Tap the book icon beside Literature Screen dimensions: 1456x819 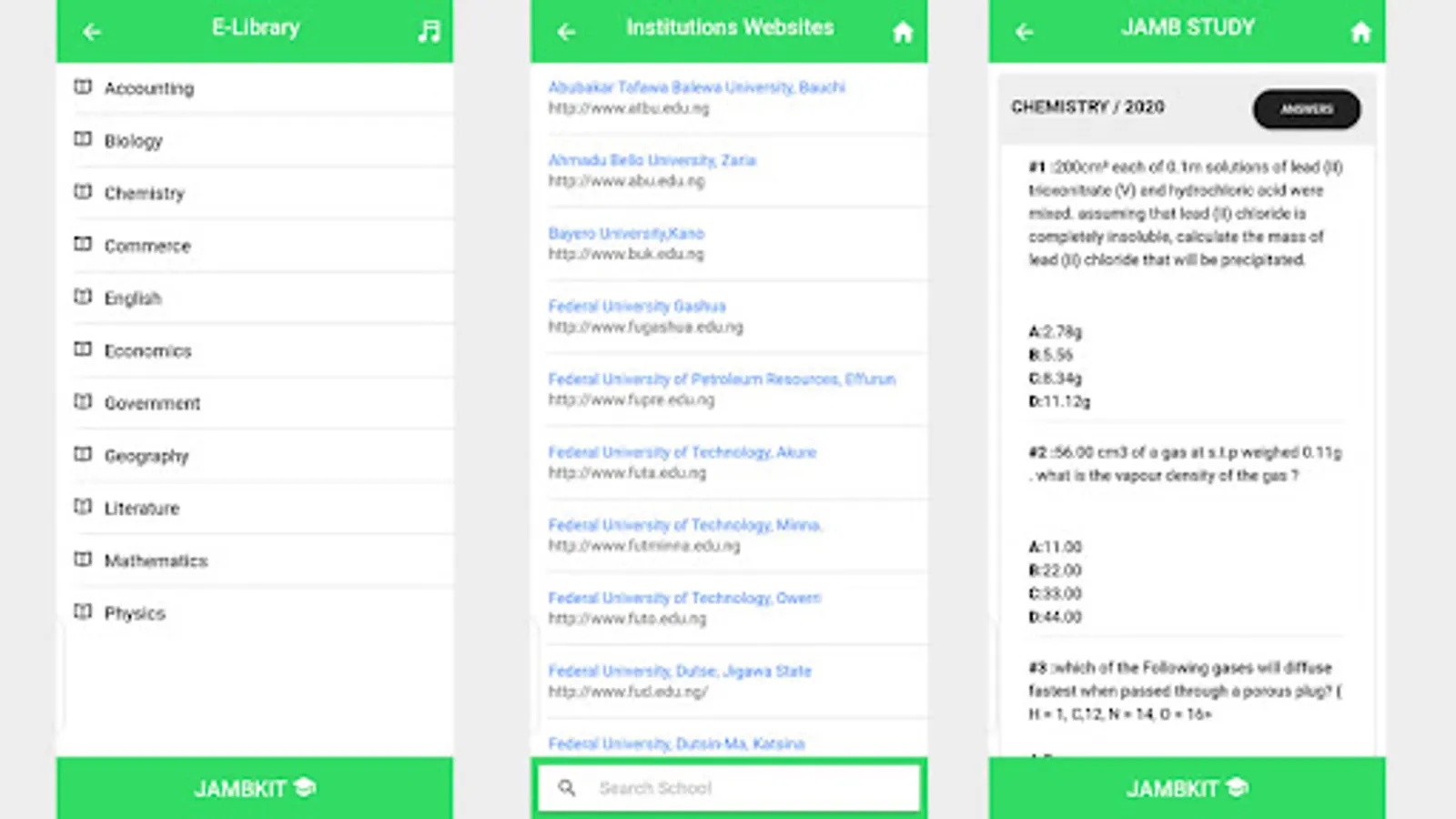83,507
